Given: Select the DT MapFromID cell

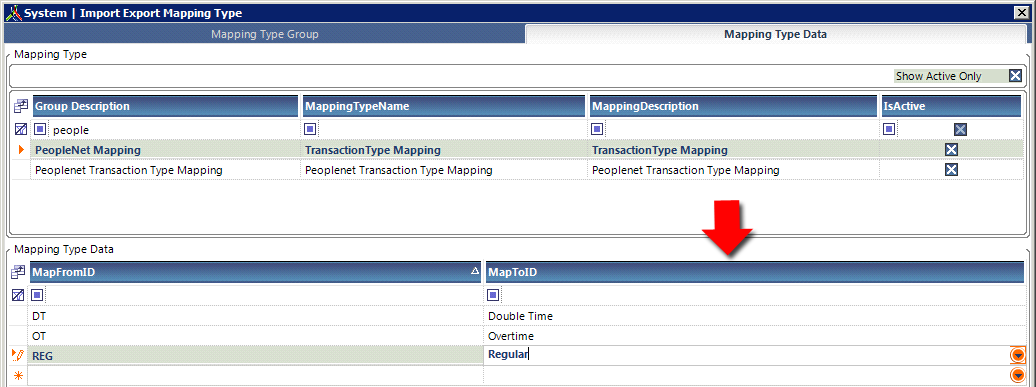Looking at the screenshot, I should (x=255, y=316).
